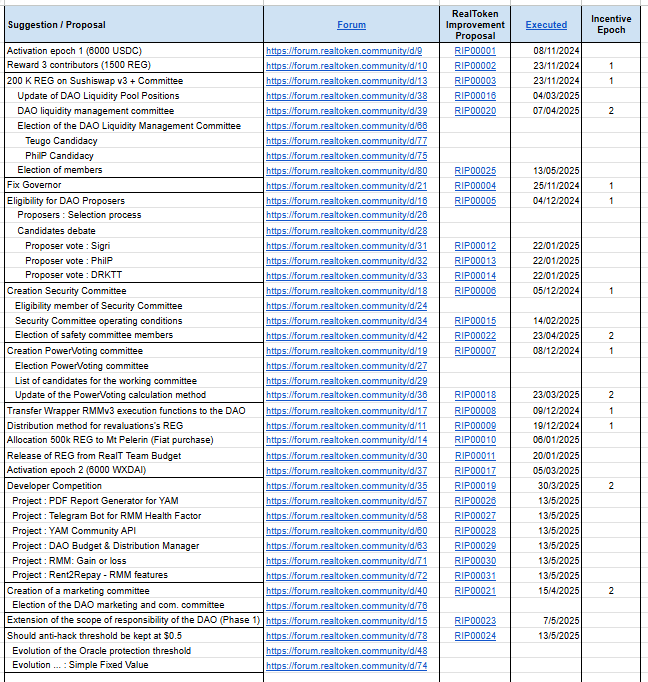This screenshot has width=648, height=682.
Task: Open forum link ending in /d/80
Action: point(347,171)
